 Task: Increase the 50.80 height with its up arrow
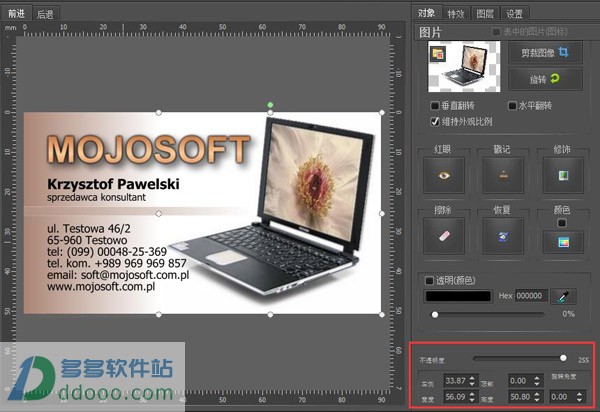[x=537, y=394]
